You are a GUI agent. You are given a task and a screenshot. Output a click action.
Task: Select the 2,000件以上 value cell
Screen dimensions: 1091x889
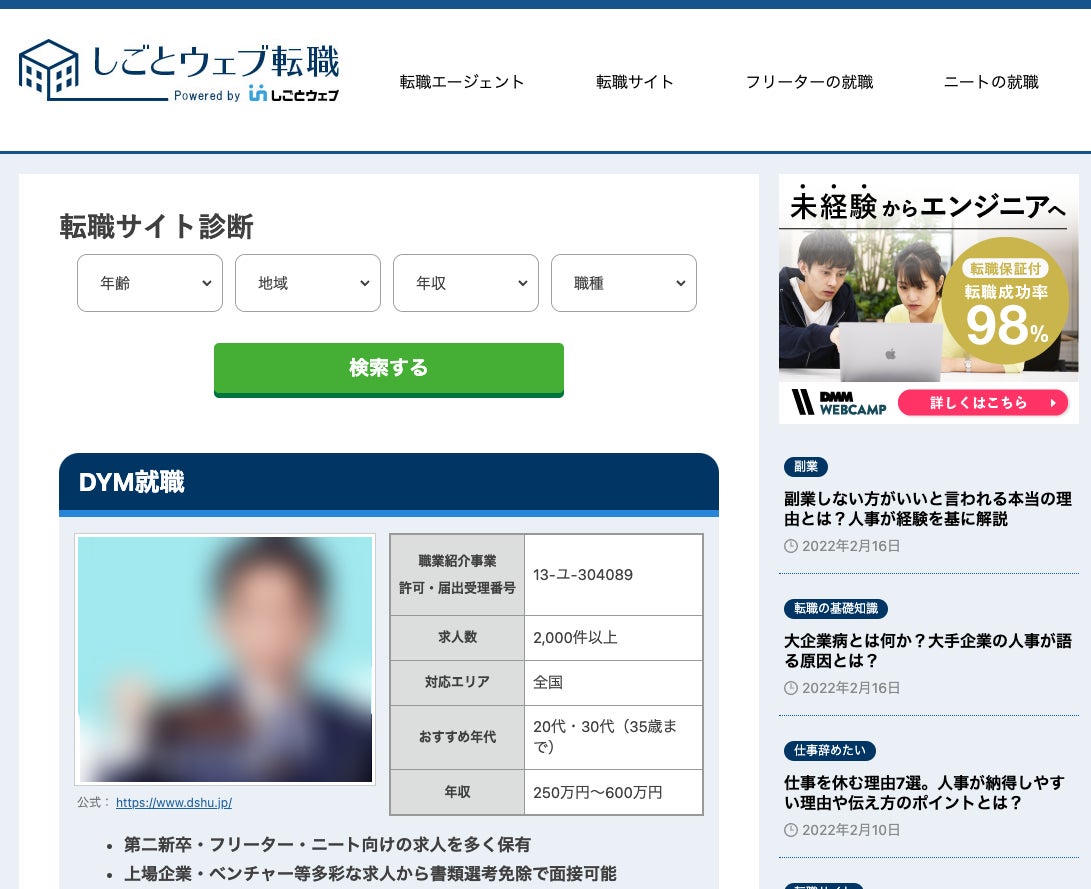[613, 638]
